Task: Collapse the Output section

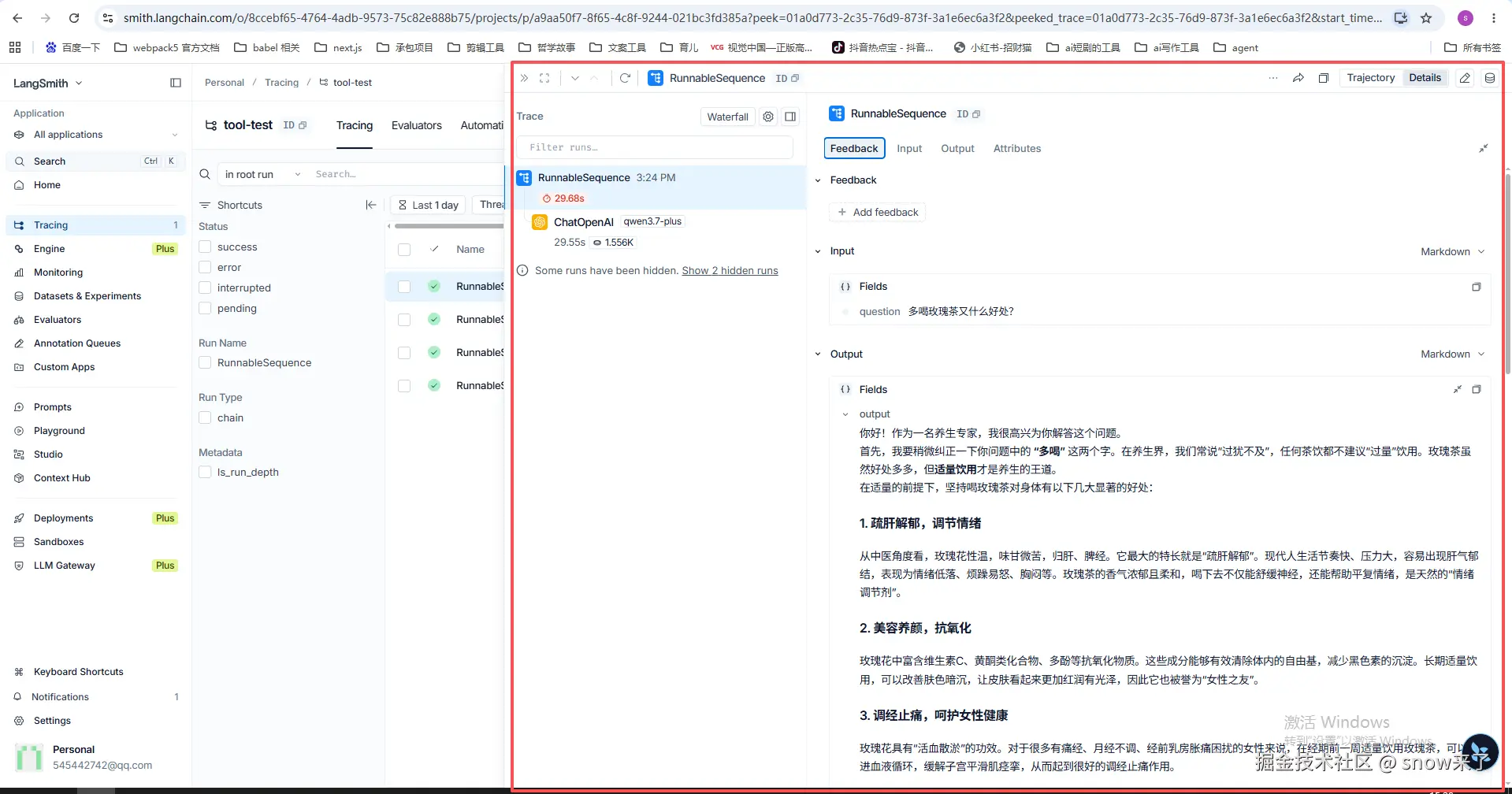Action: 818,354
